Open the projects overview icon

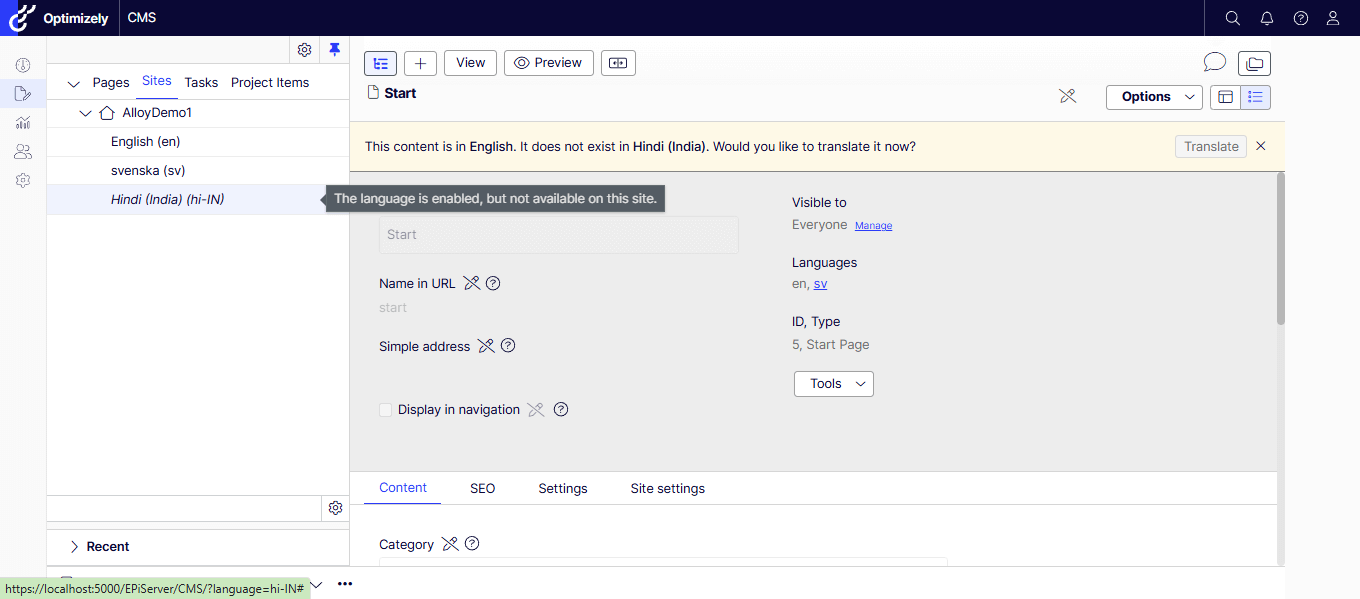pyautogui.click(x=1254, y=62)
